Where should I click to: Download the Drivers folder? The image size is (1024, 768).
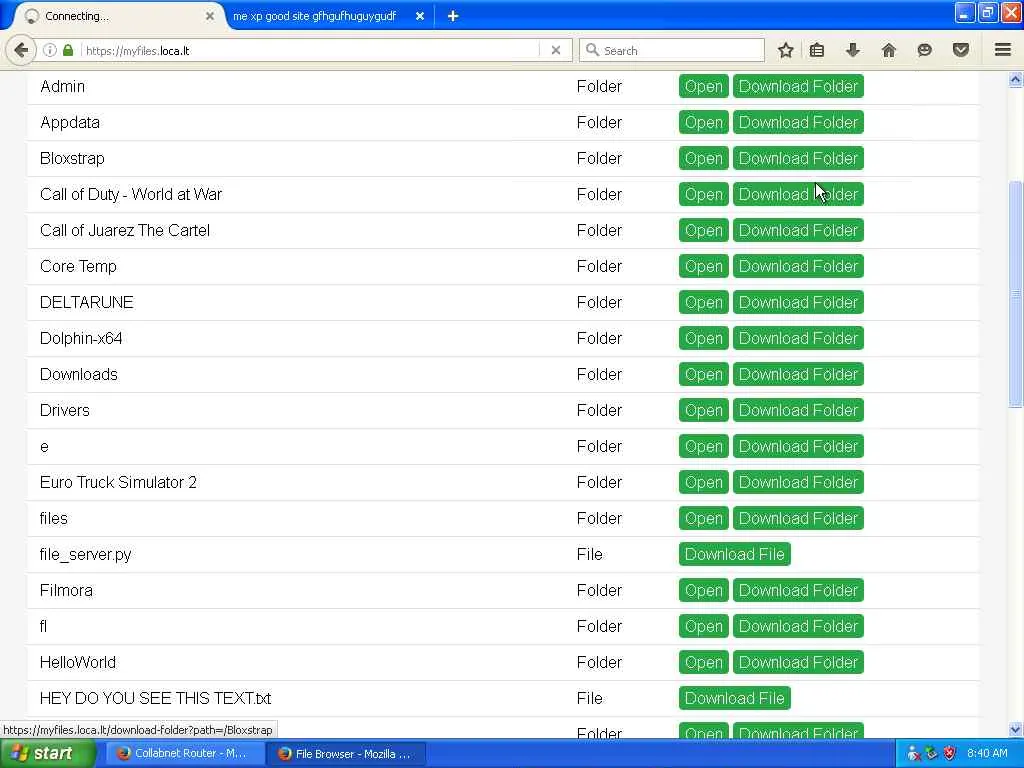(x=798, y=410)
